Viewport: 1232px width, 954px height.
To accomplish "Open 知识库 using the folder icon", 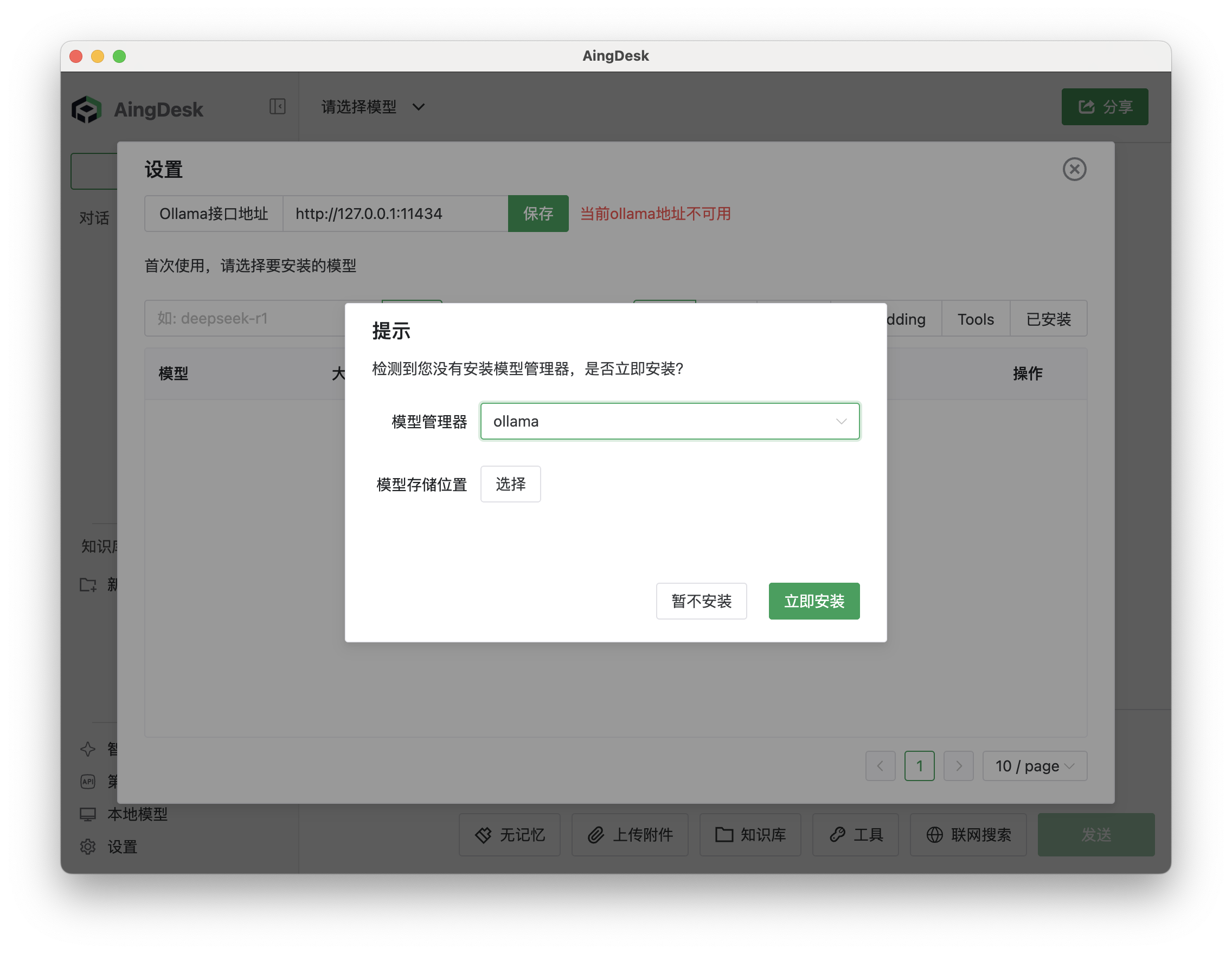I will coord(724,835).
